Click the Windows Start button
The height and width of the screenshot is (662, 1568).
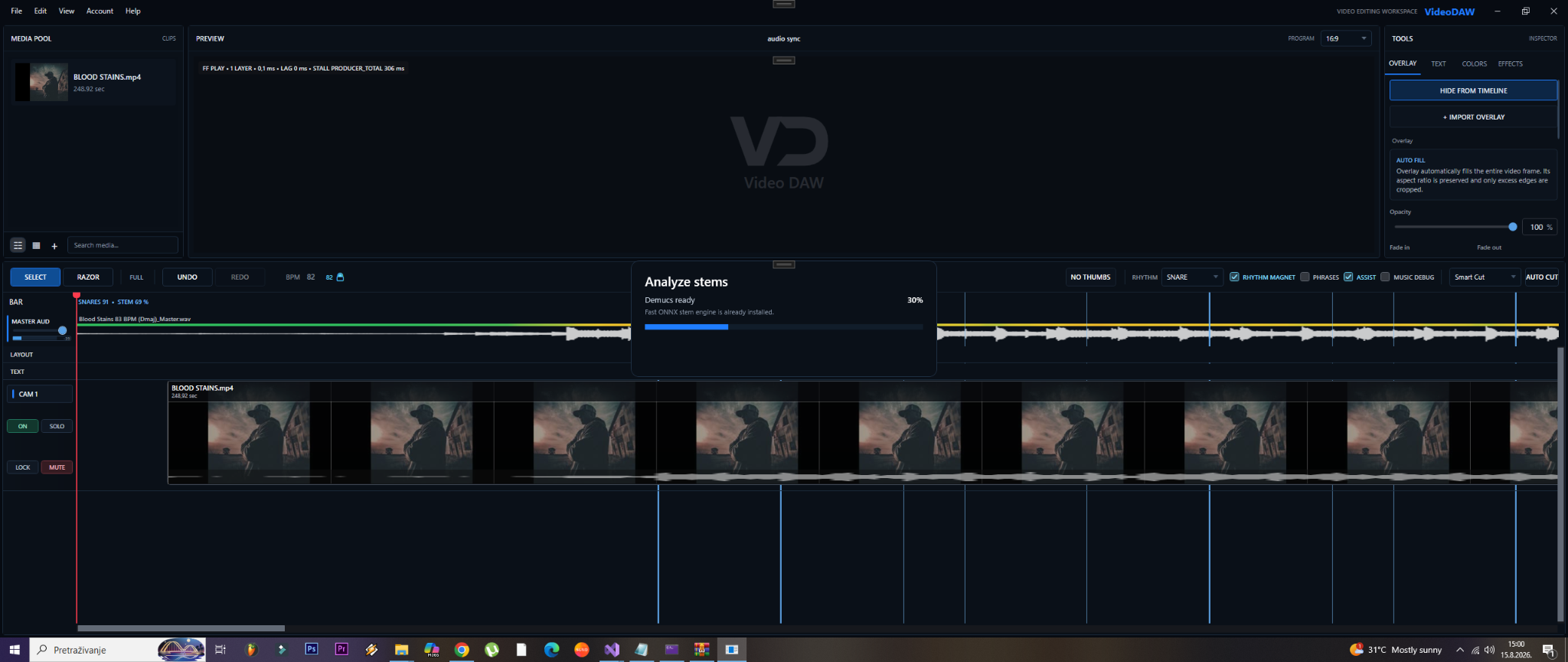coord(15,649)
